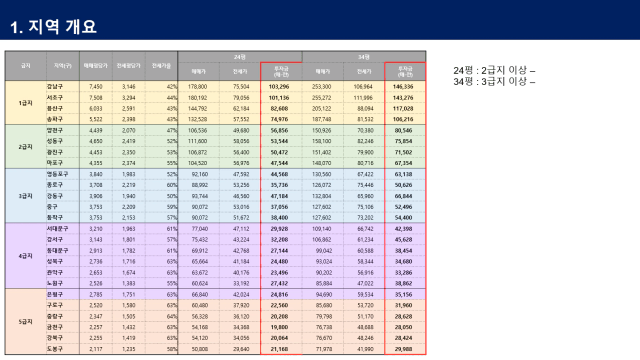Select the '3급지' blue tier cell
Screen dimensions: 640x360
pyautogui.click(x=26, y=196)
